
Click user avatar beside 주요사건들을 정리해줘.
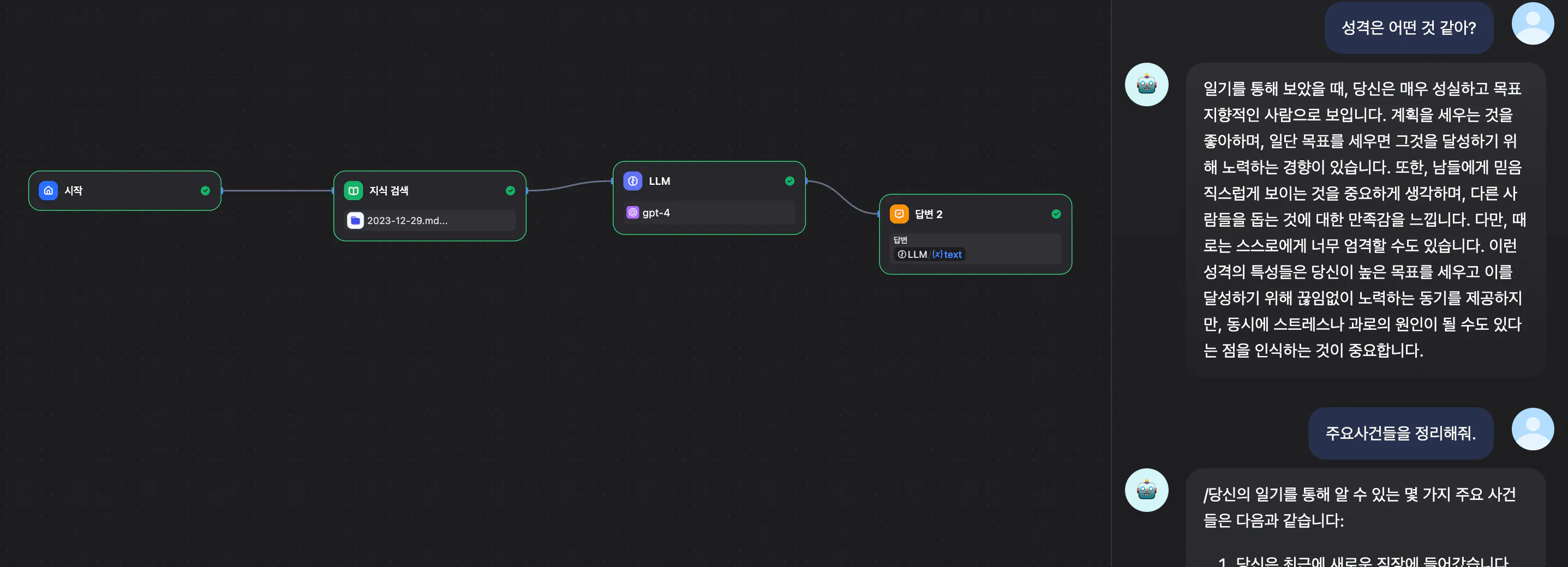click(x=1533, y=429)
